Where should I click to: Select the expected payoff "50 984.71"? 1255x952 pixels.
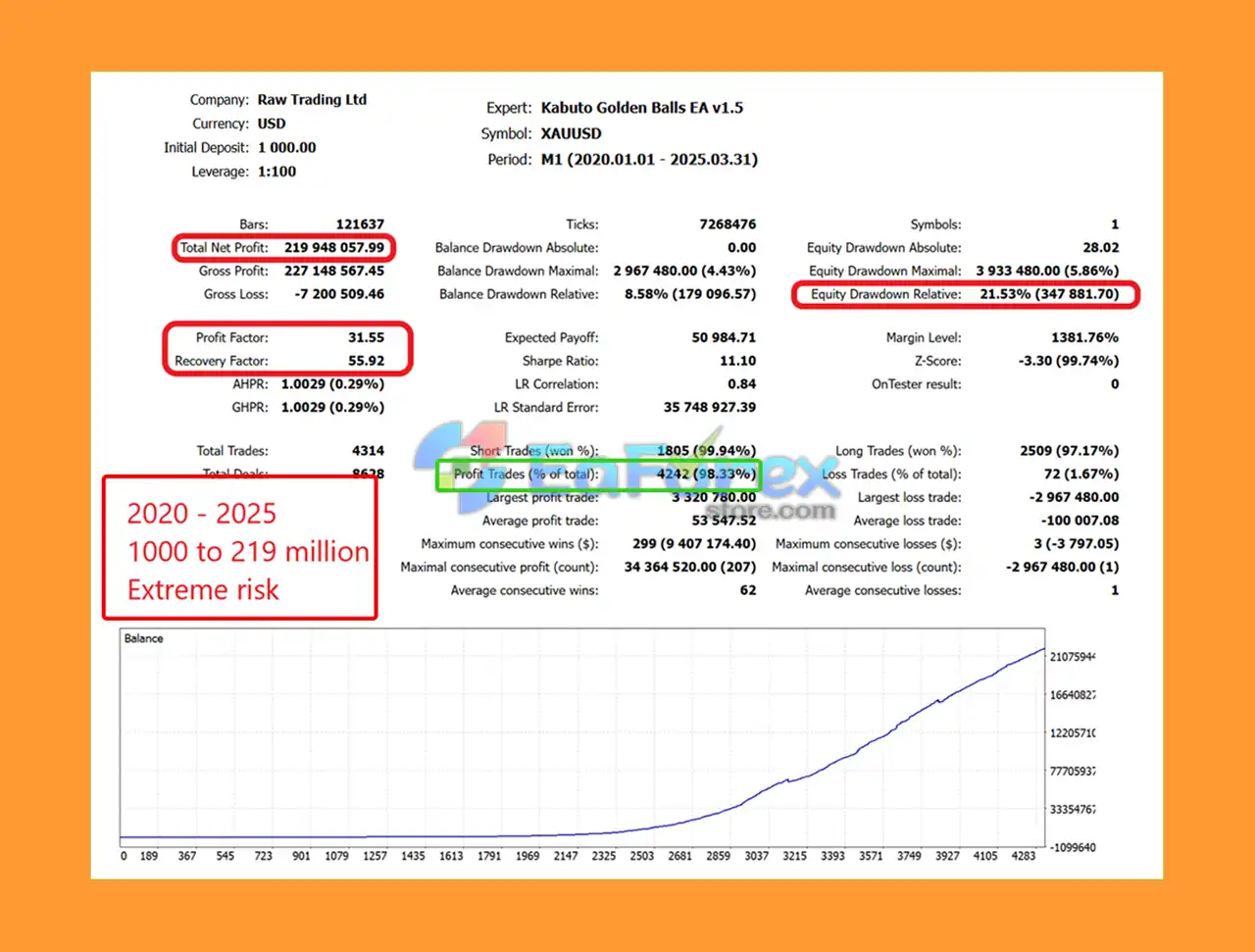(724, 337)
